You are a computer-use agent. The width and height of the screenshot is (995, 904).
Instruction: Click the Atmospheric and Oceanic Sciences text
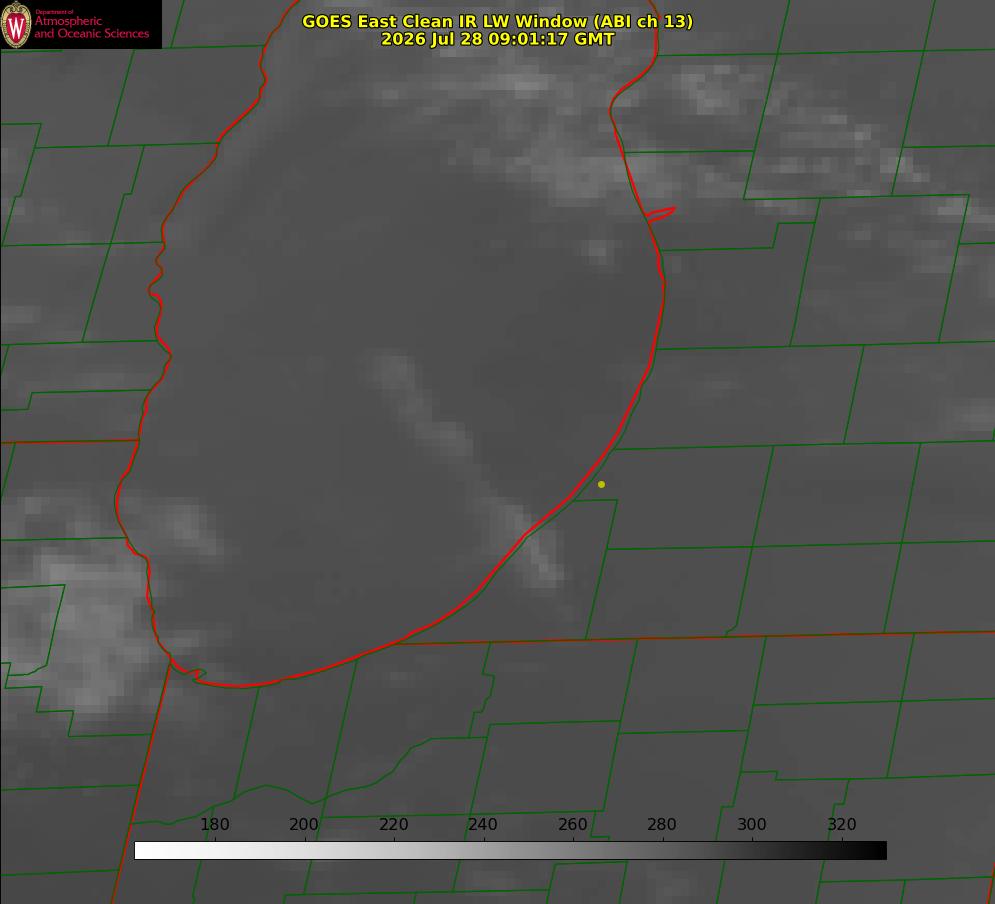click(91, 27)
